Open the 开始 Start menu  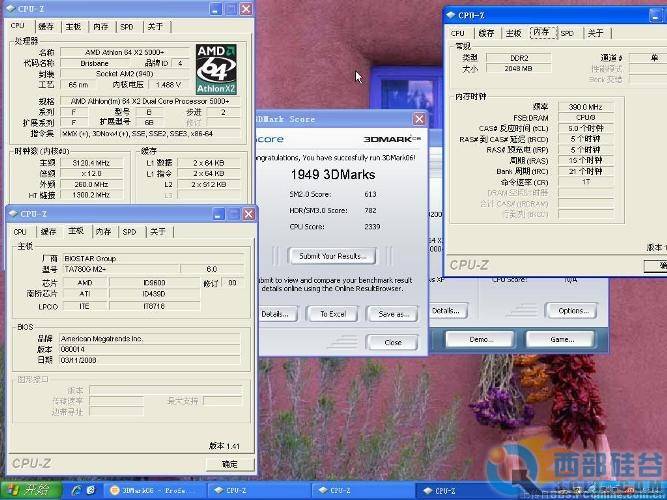click(30, 490)
